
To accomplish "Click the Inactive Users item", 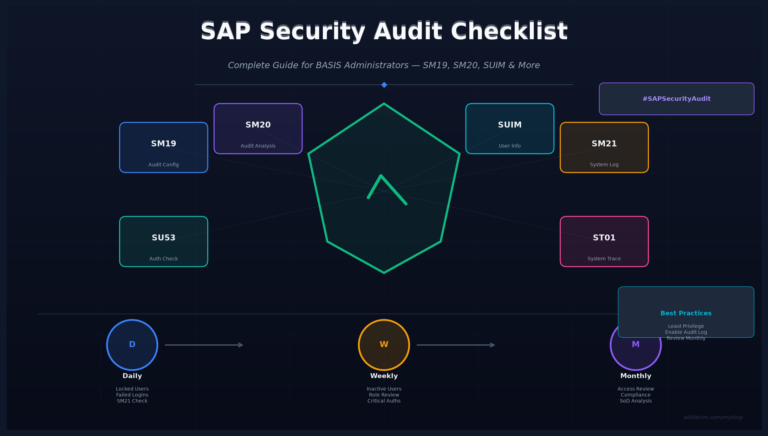I will 384,389.
